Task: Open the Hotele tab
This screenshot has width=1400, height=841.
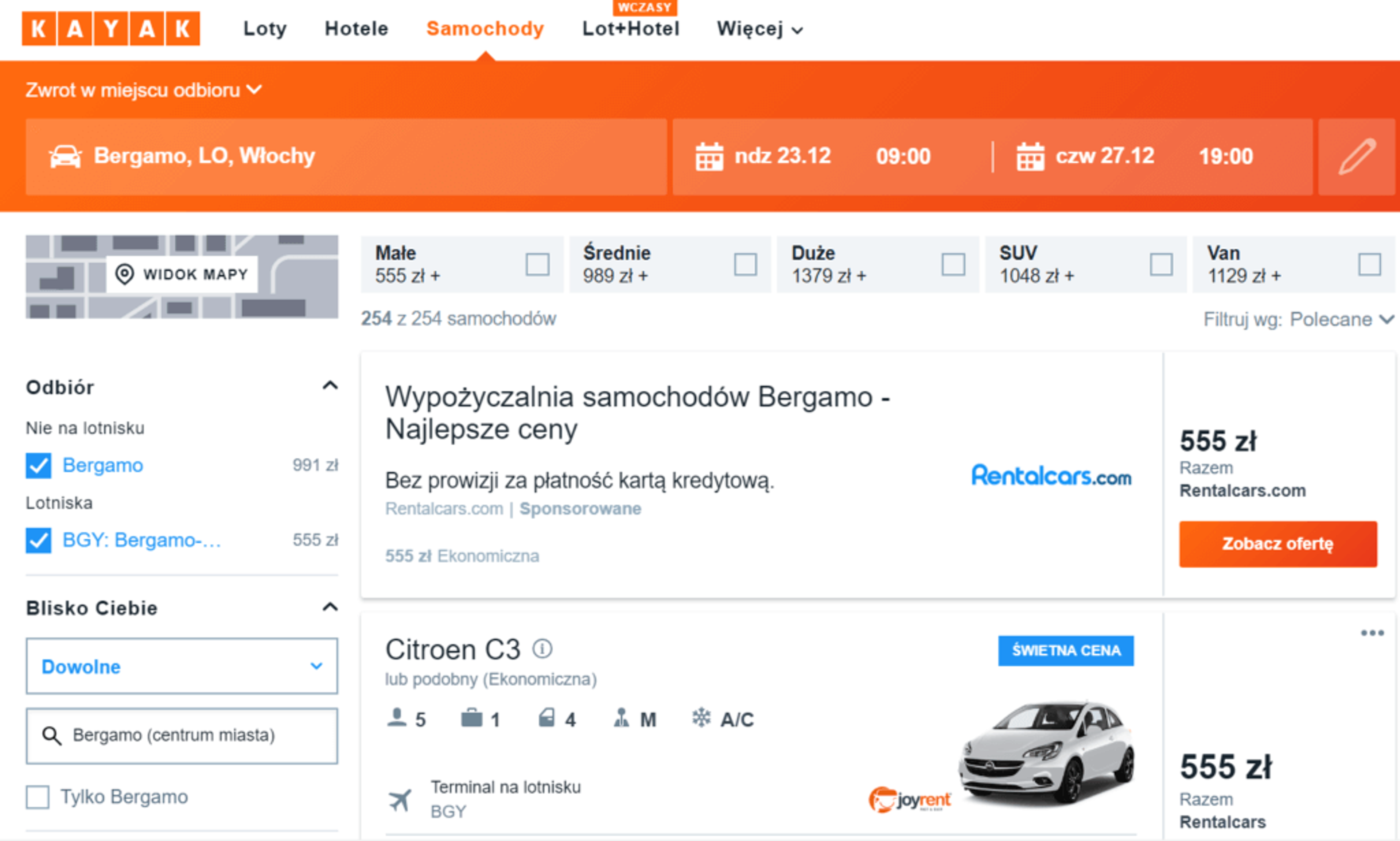Action: (356, 28)
